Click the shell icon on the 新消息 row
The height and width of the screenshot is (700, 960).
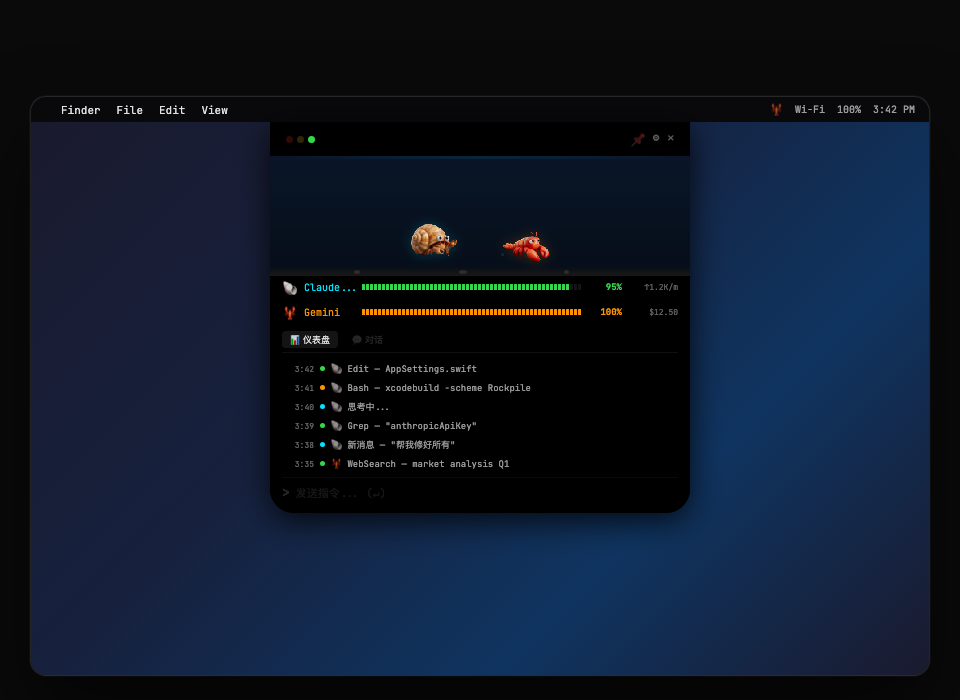point(336,445)
